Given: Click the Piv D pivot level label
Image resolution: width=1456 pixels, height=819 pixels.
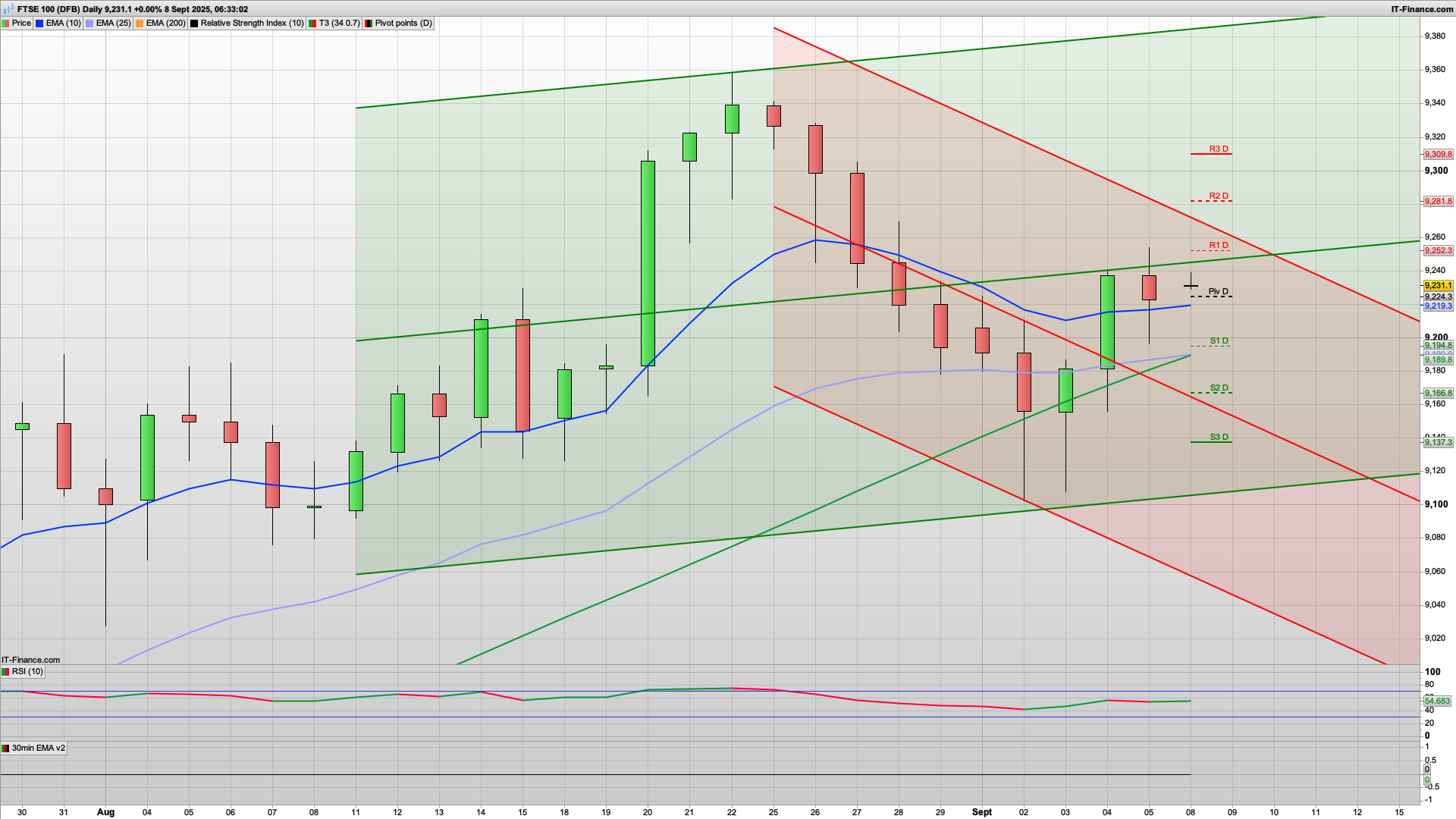Looking at the screenshot, I should (1219, 291).
